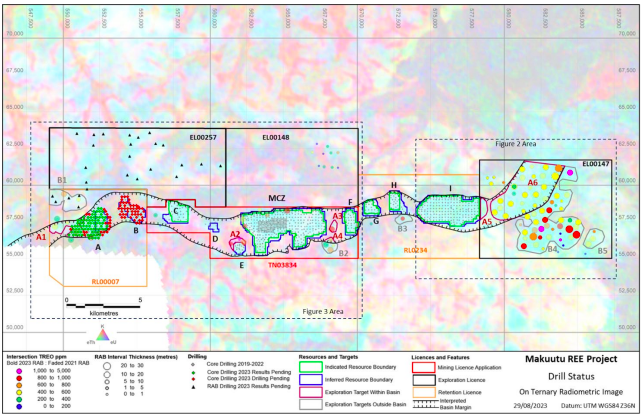Click the TN03834 red label
Viewport: 644px width, 418px height.
point(283,265)
